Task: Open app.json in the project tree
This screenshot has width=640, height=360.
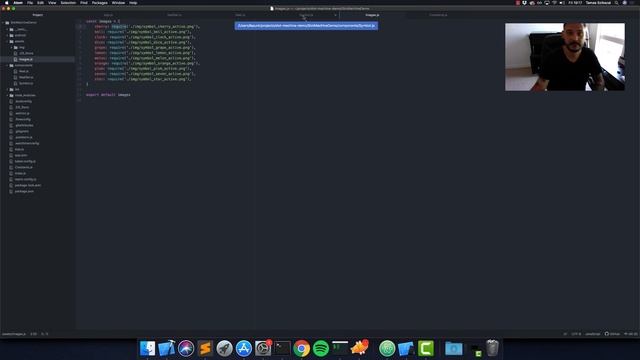Action: click(x=21, y=156)
